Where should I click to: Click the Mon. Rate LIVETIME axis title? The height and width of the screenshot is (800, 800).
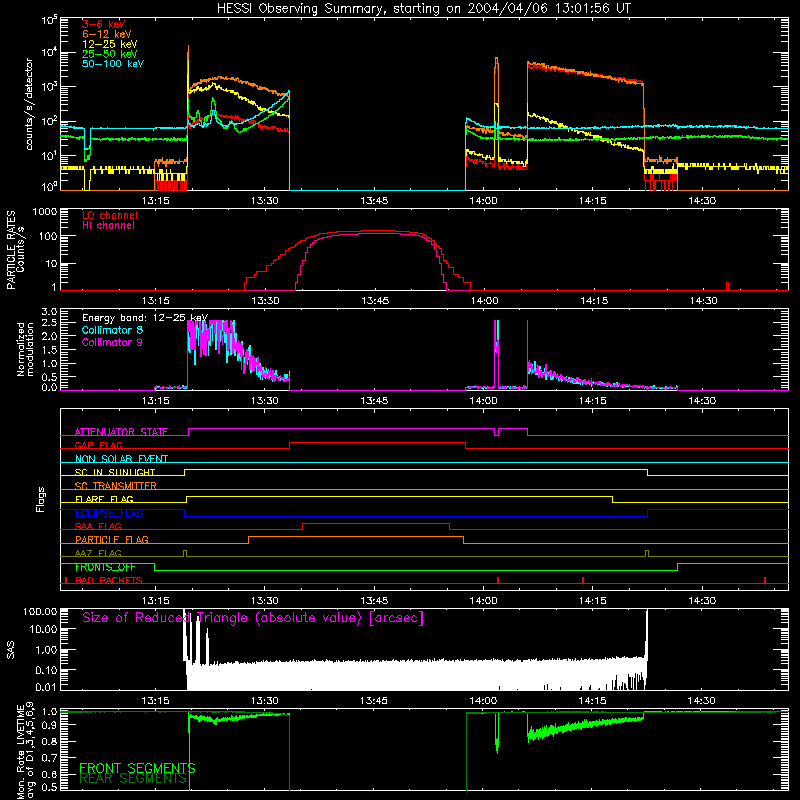point(26,751)
